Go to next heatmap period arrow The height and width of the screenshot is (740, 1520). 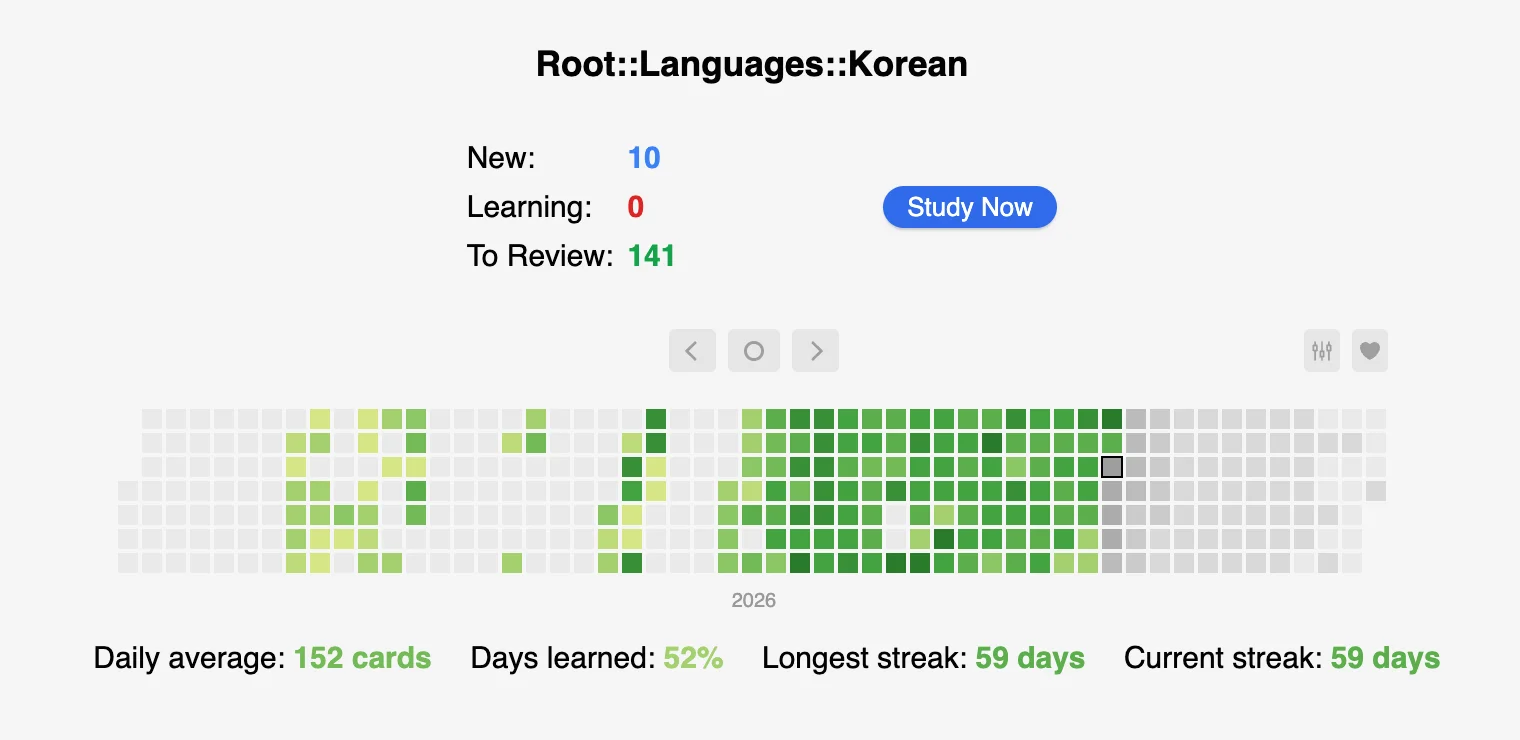(816, 351)
